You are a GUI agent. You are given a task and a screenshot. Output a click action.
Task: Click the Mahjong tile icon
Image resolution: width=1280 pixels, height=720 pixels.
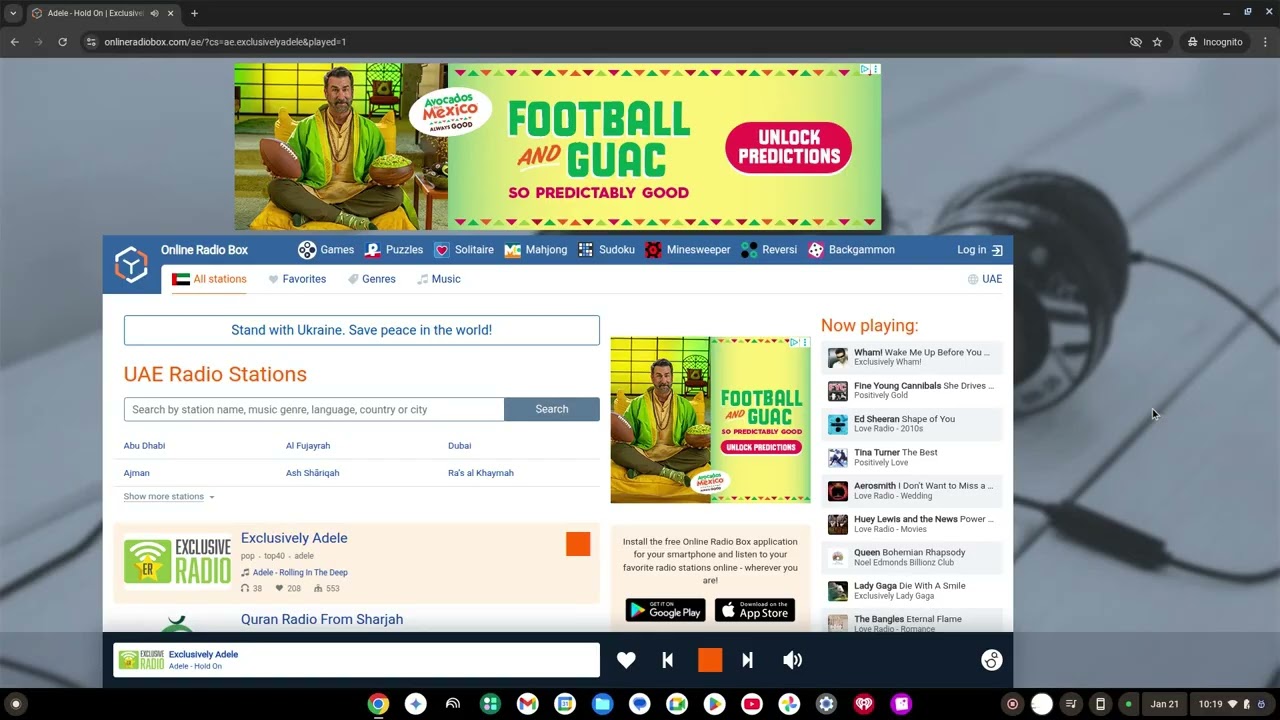(x=512, y=250)
